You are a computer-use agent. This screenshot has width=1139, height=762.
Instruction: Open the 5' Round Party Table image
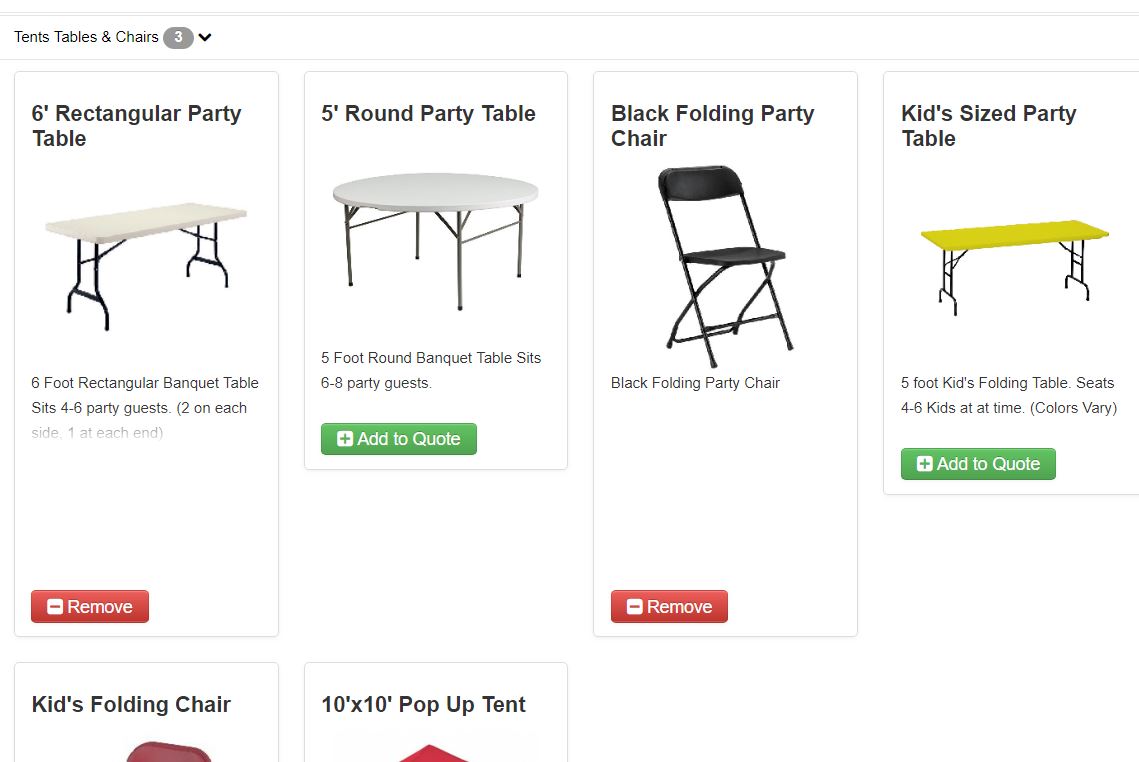[436, 228]
